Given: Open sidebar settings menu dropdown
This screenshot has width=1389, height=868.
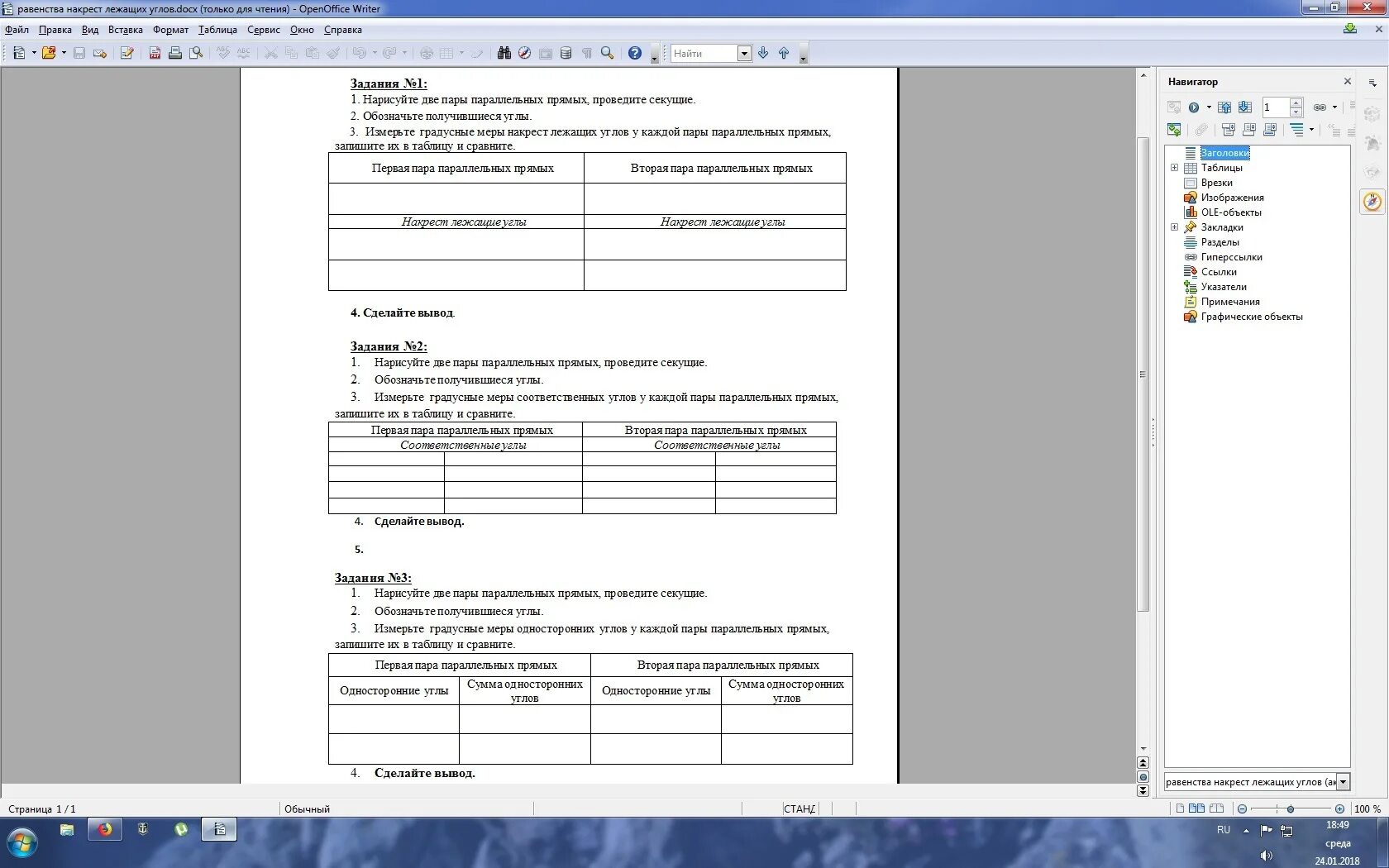Looking at the screenshot, I should coord(1372,83).
